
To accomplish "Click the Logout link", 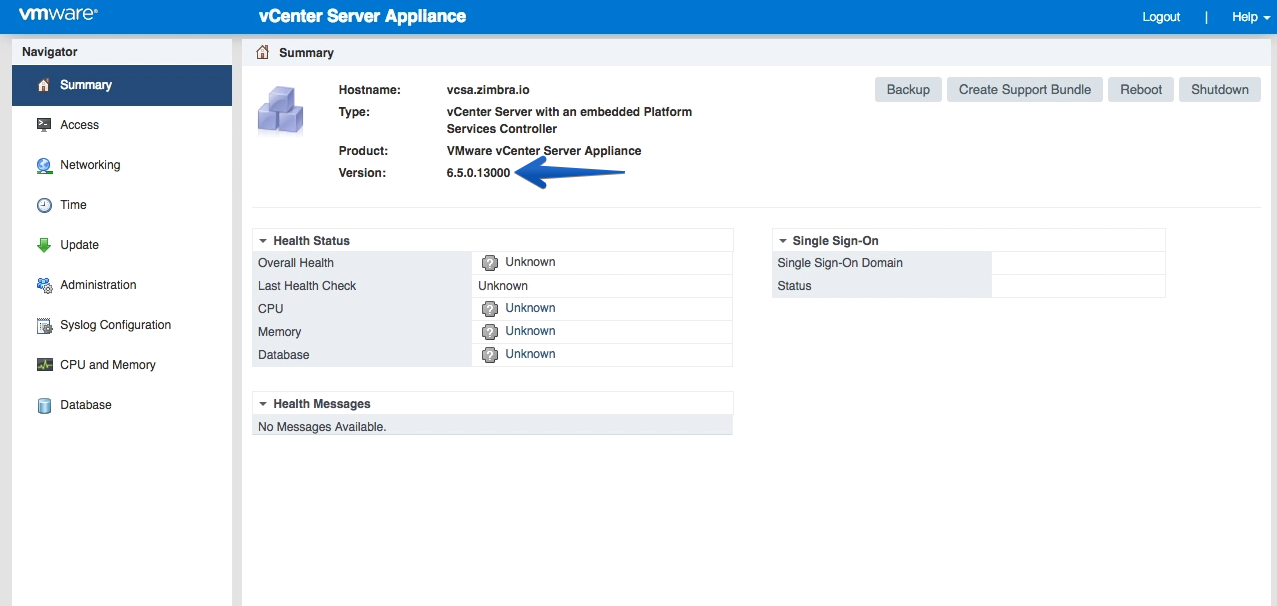I will pyautogui.click(x=1161, y=17).
